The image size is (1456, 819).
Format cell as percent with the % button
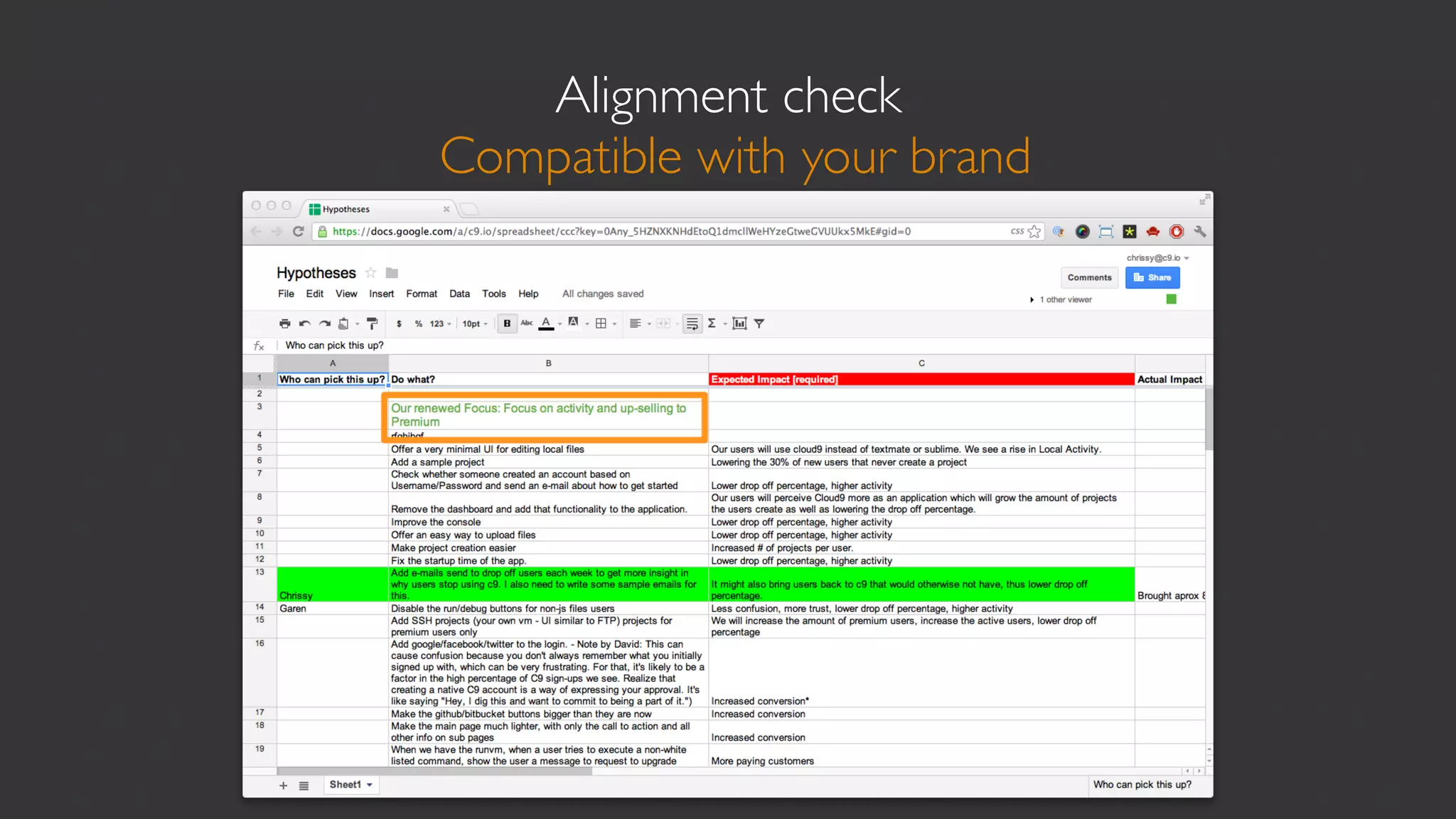[x=419, y=323]
